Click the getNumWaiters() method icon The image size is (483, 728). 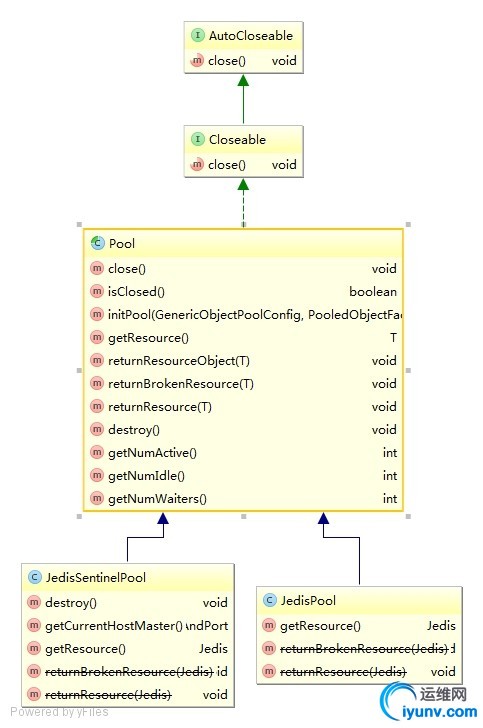(x=97, y=499)
